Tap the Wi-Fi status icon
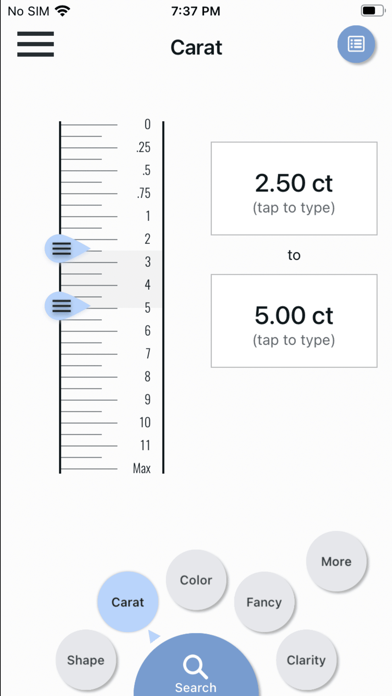The height and width of the screenshot is (696, 392). (63, 11)
